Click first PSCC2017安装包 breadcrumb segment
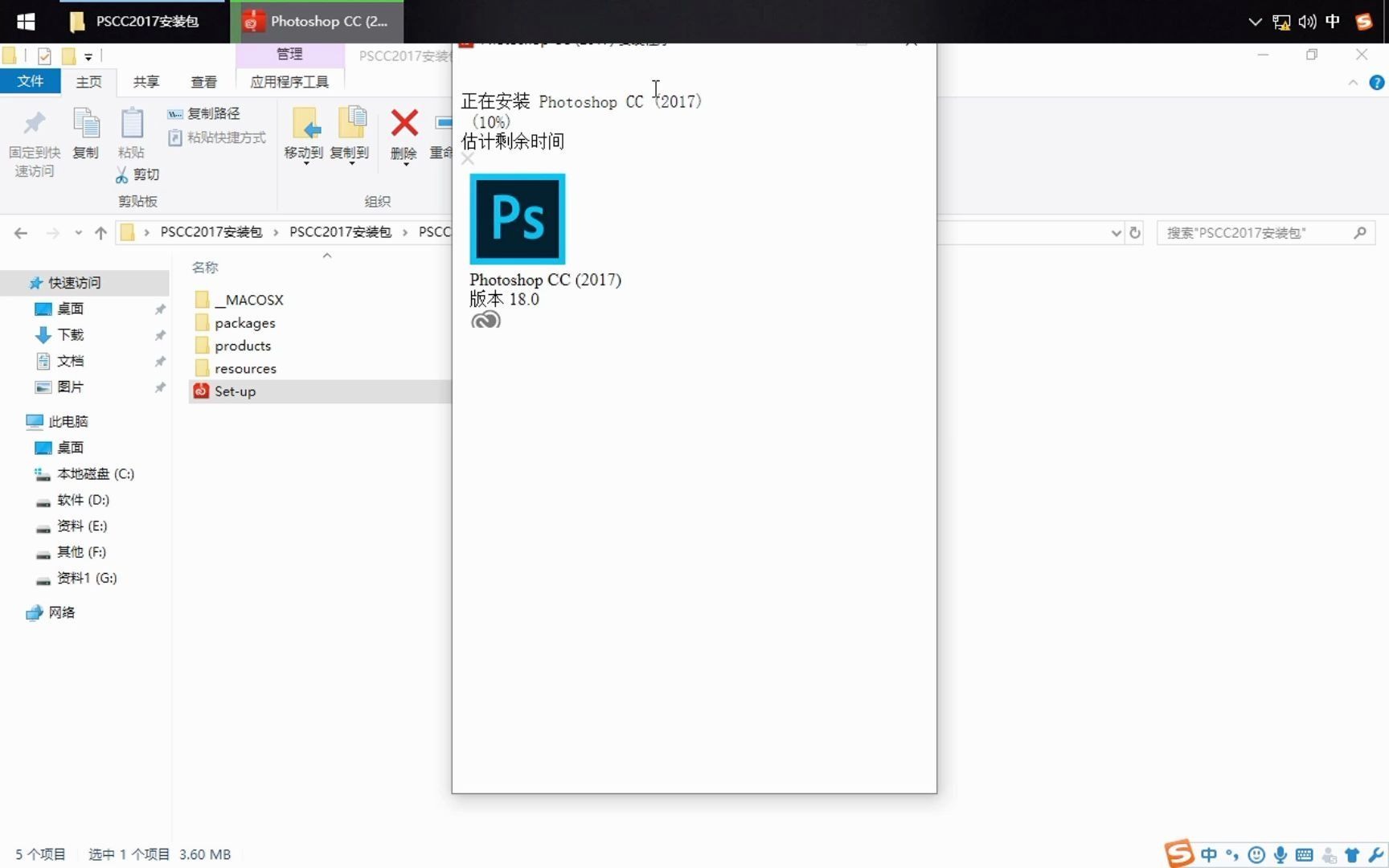Image resolution: width=1389 pixels, height=868 pixels. point(211,232)
